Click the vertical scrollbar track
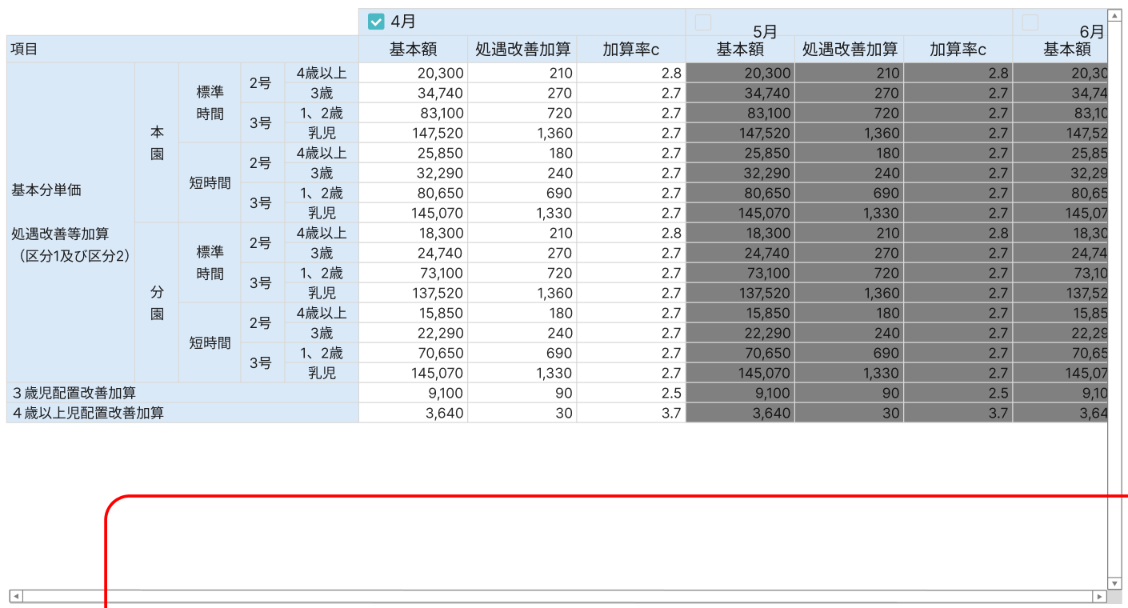The image size is (1128, 608). (1115, 300)
